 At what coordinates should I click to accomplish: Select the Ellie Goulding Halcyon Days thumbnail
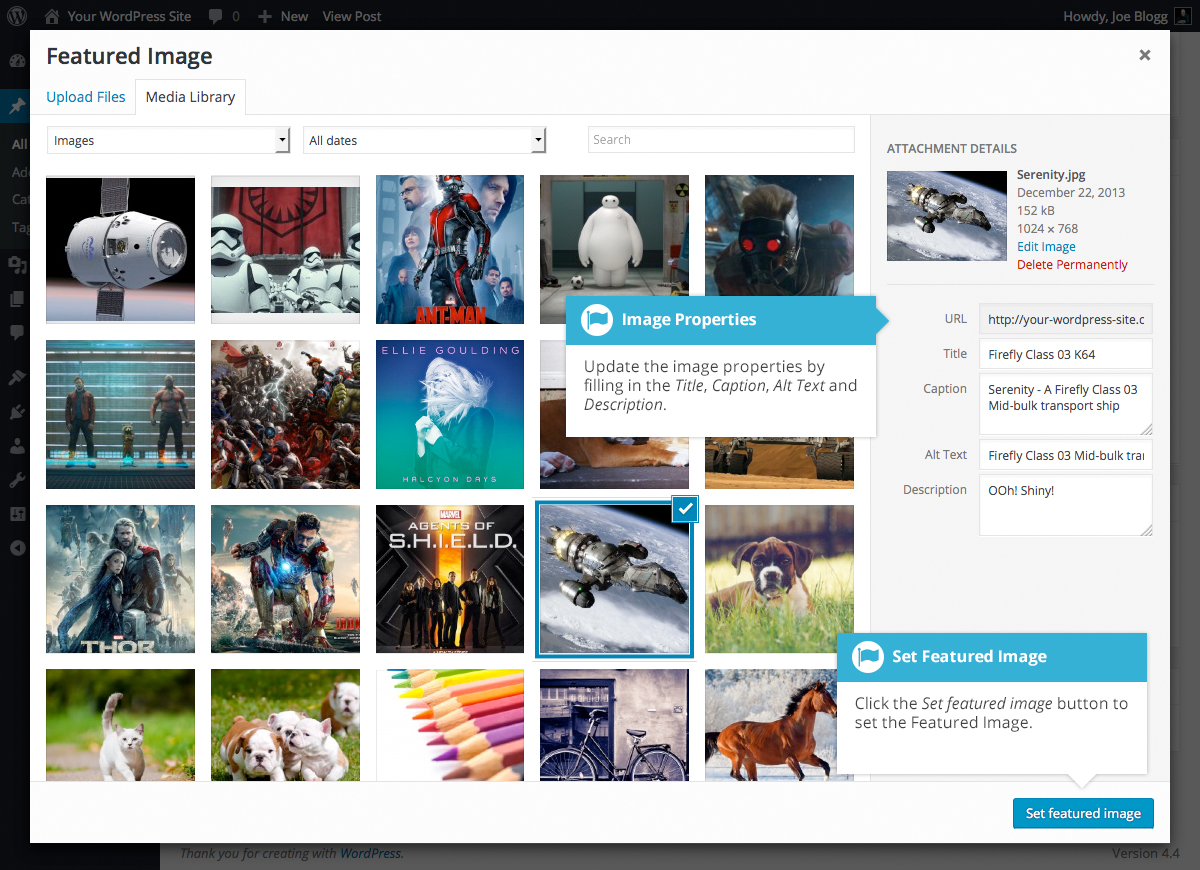(450, 414)
